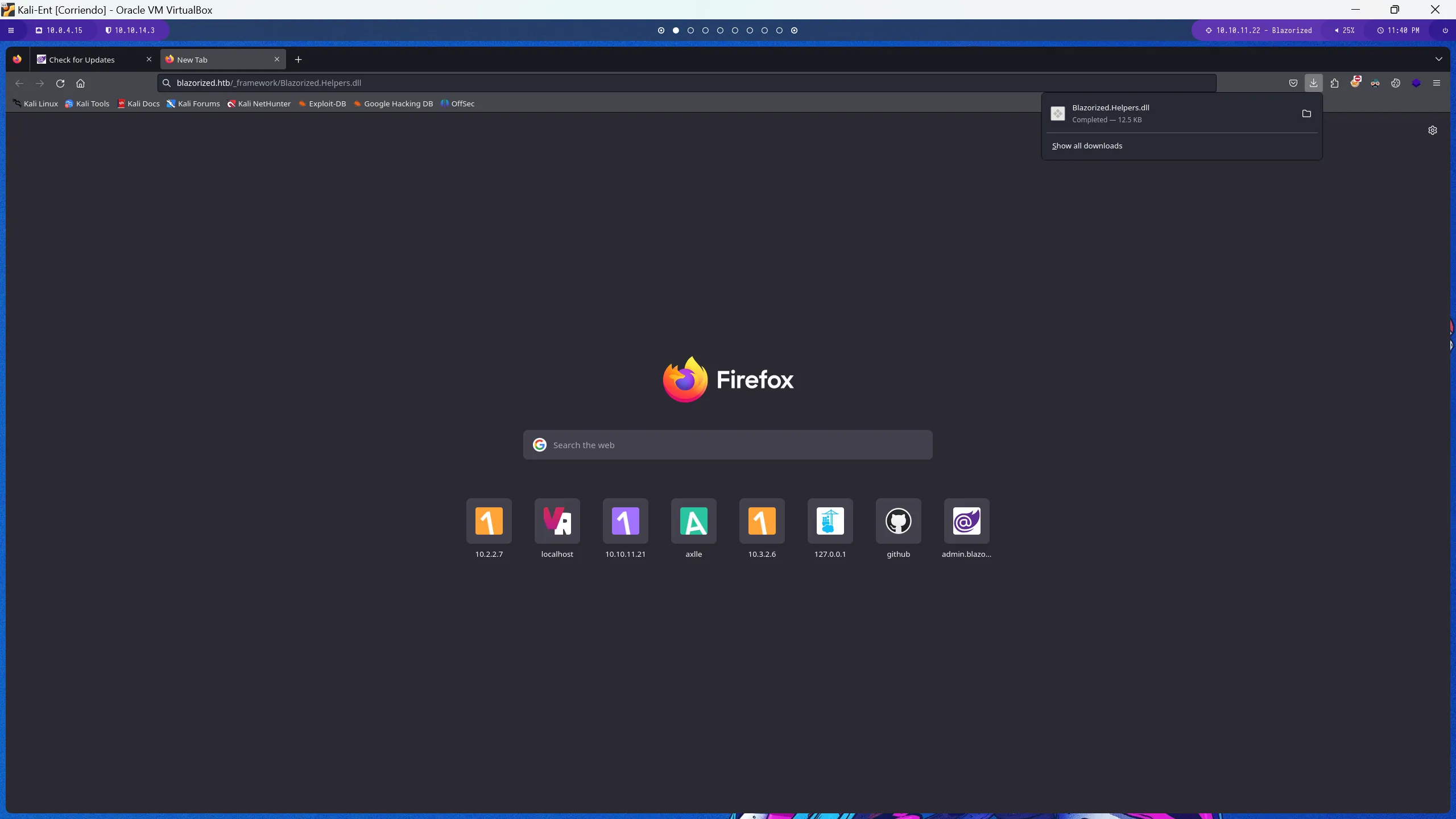Reload the current page
Image resolution: width=1456 pixels, height=819 pixels.
[x=60, y=83]
